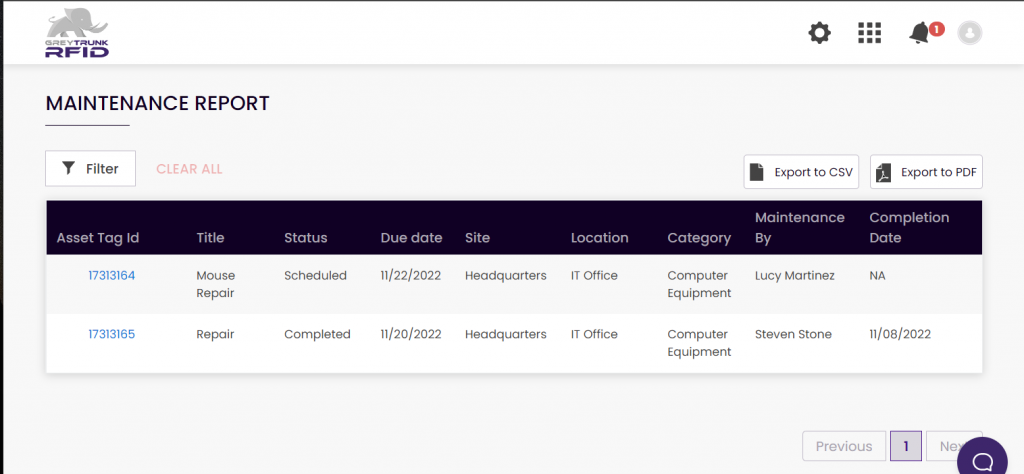Sort by Category column header
This screenshot has height=474, width=1024.
pos(699,238)
